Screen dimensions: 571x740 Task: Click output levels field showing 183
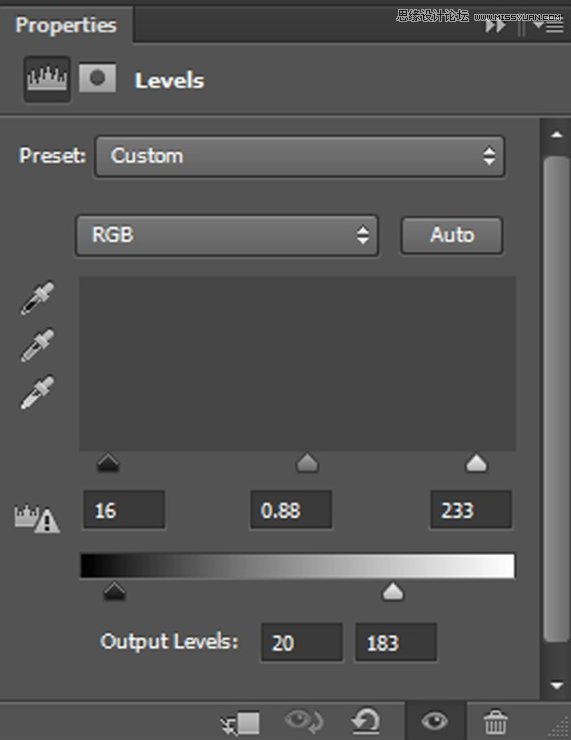click(x=395, y=642)
